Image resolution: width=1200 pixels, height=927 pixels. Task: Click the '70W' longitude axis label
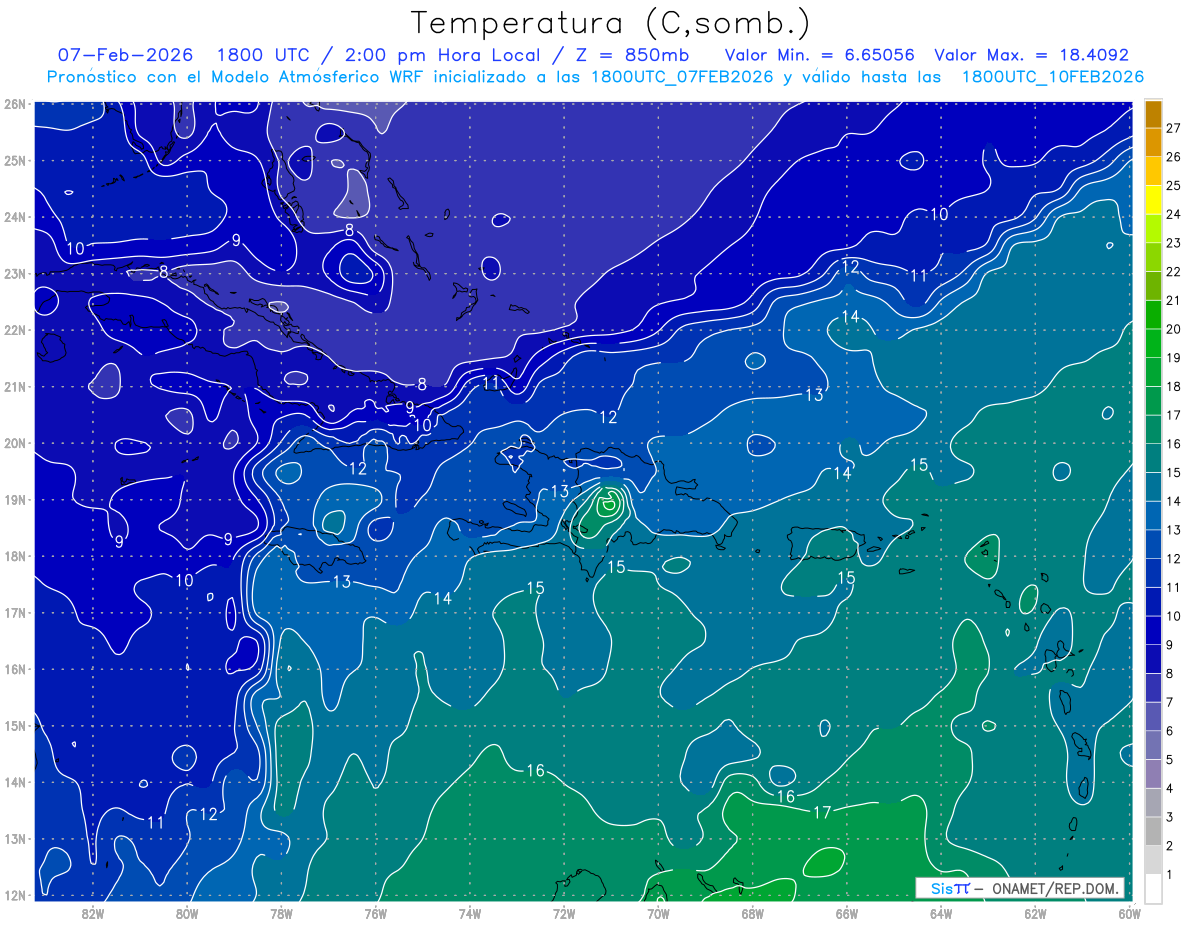click(x=658, y=913)
